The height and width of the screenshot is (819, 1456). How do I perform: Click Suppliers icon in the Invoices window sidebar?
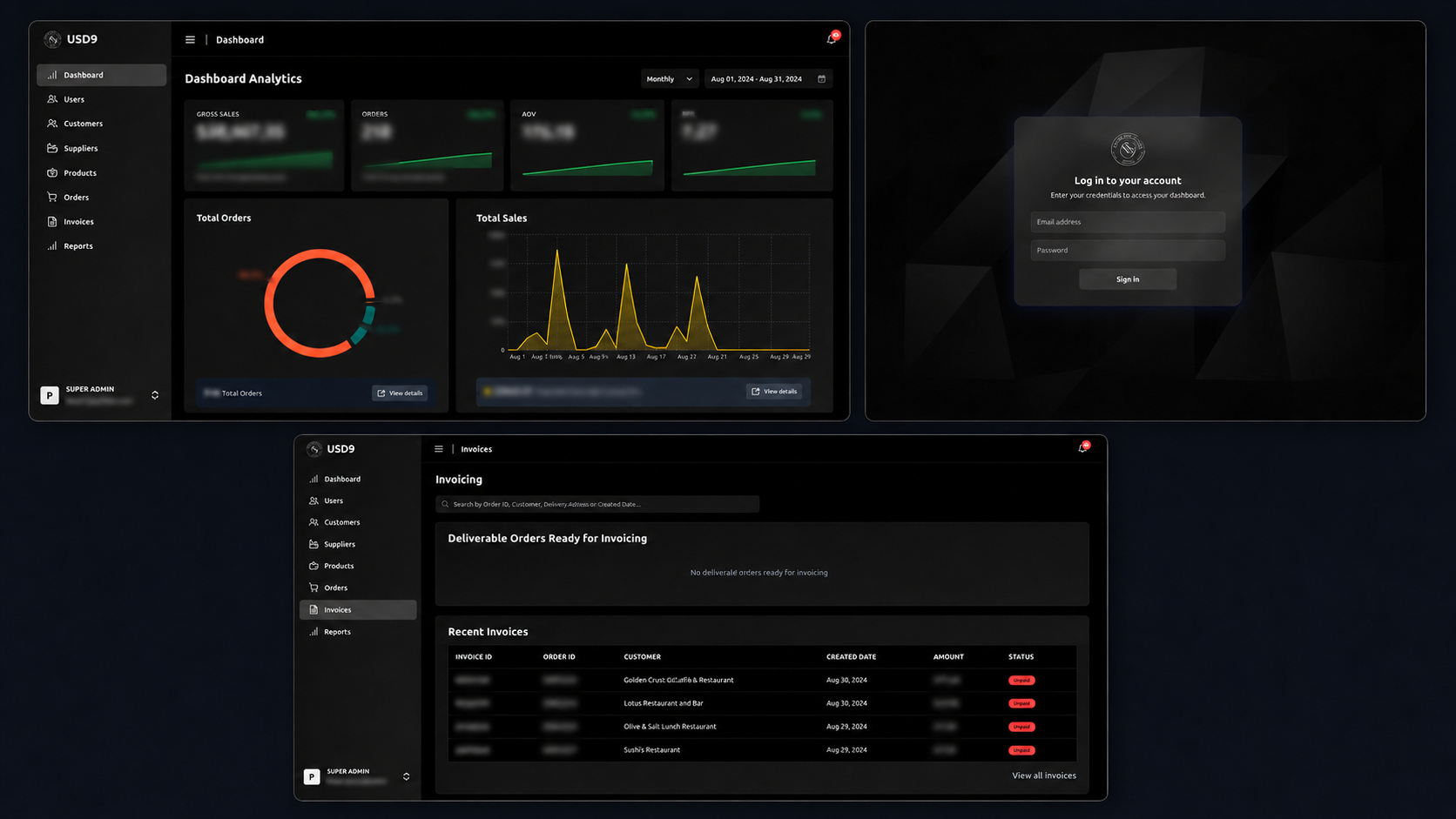(313, 545)
